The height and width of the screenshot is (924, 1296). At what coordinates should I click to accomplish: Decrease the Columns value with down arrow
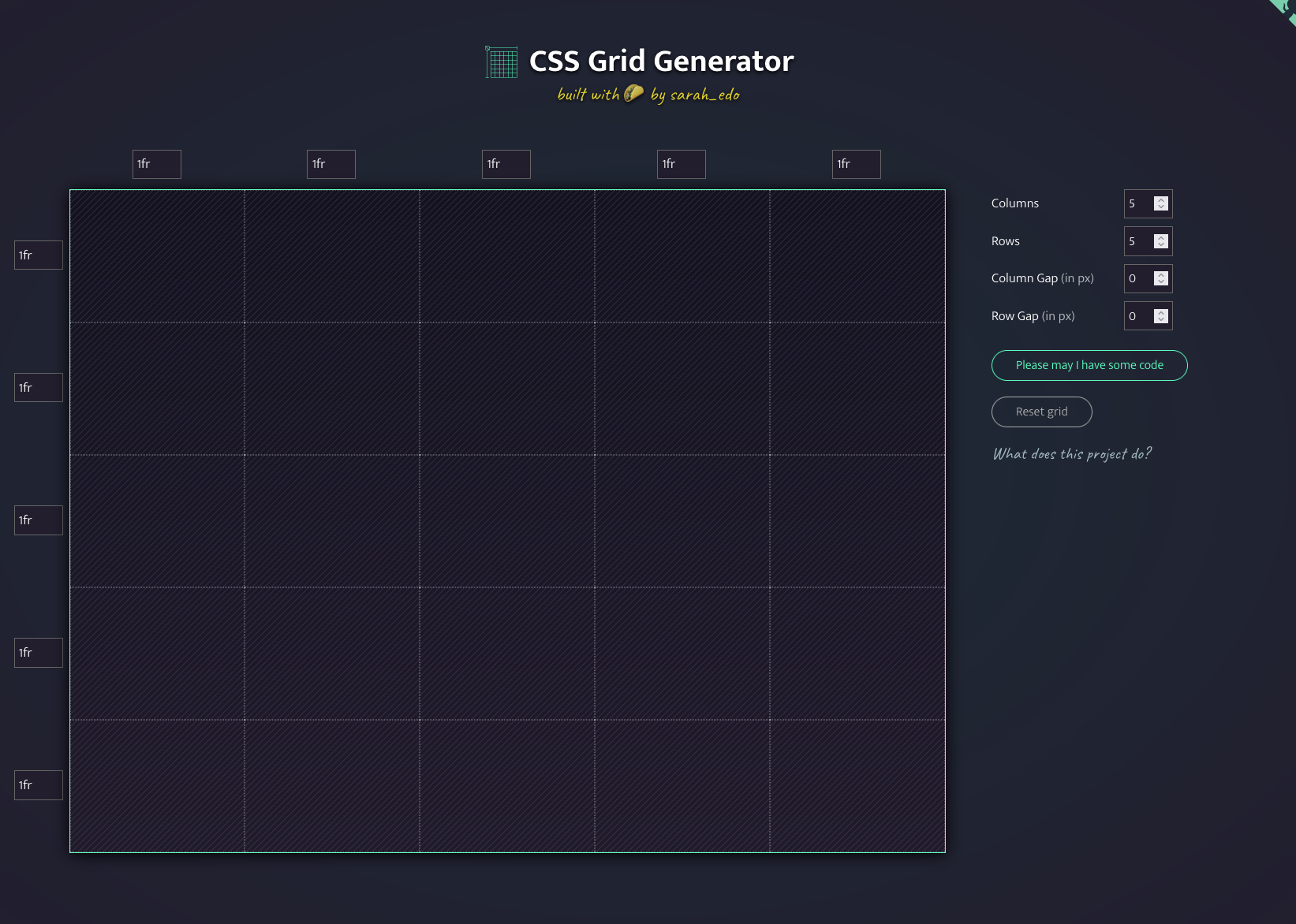[x=1160, y=207]
